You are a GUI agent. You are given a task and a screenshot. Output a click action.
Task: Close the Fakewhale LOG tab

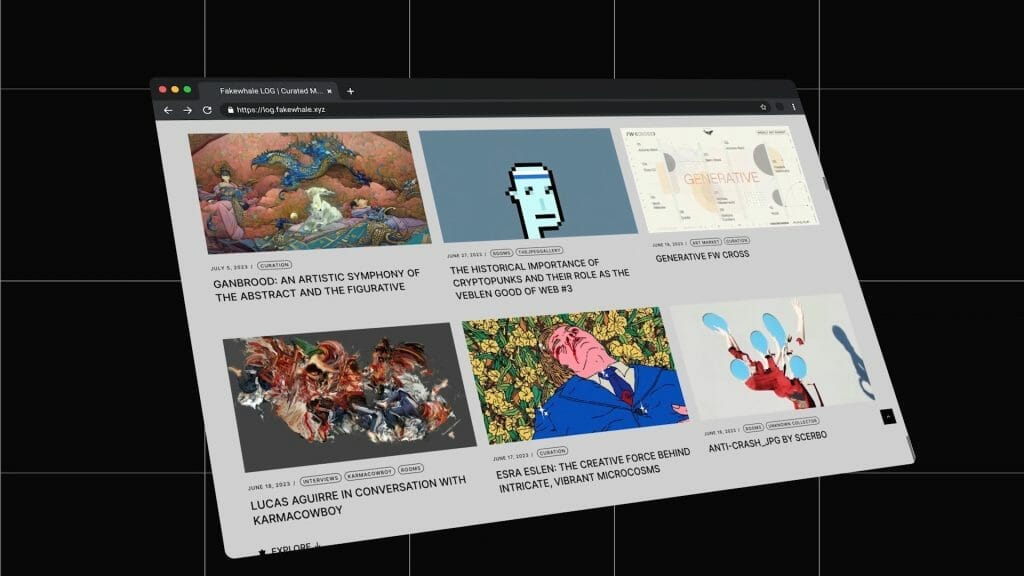(329, 91)
